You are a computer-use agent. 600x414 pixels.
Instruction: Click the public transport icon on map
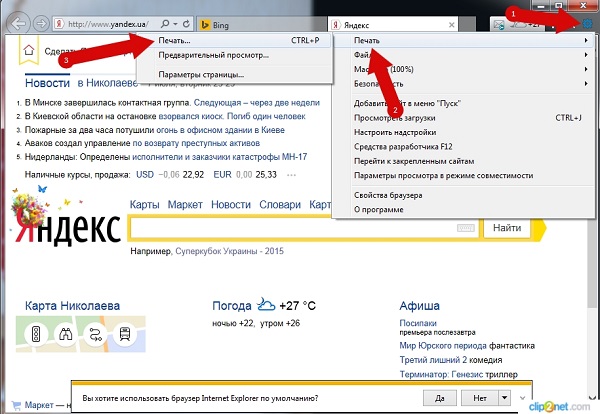[127, 334]
